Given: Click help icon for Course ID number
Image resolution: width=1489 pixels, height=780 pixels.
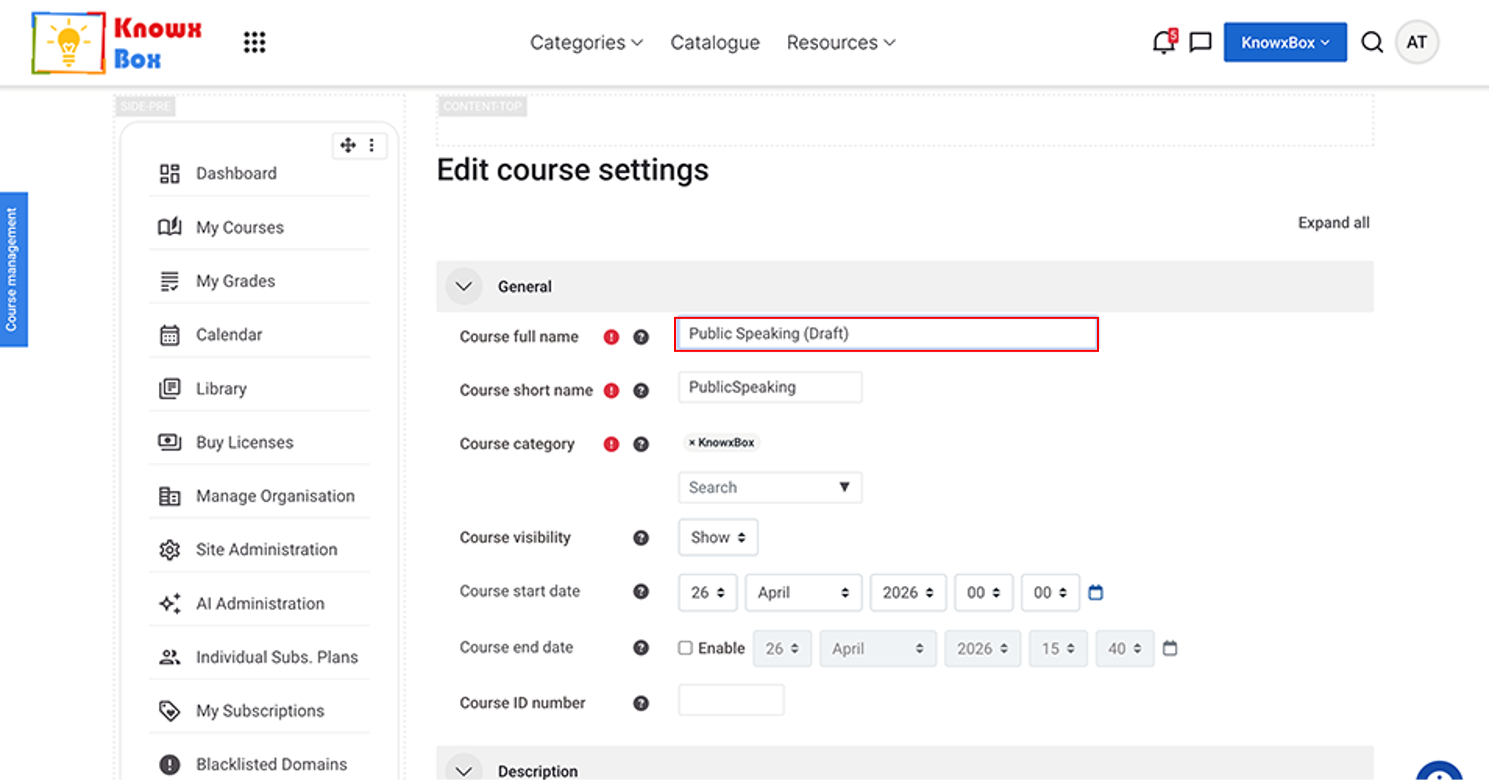Looking at the screenshot, I should 641,704.
